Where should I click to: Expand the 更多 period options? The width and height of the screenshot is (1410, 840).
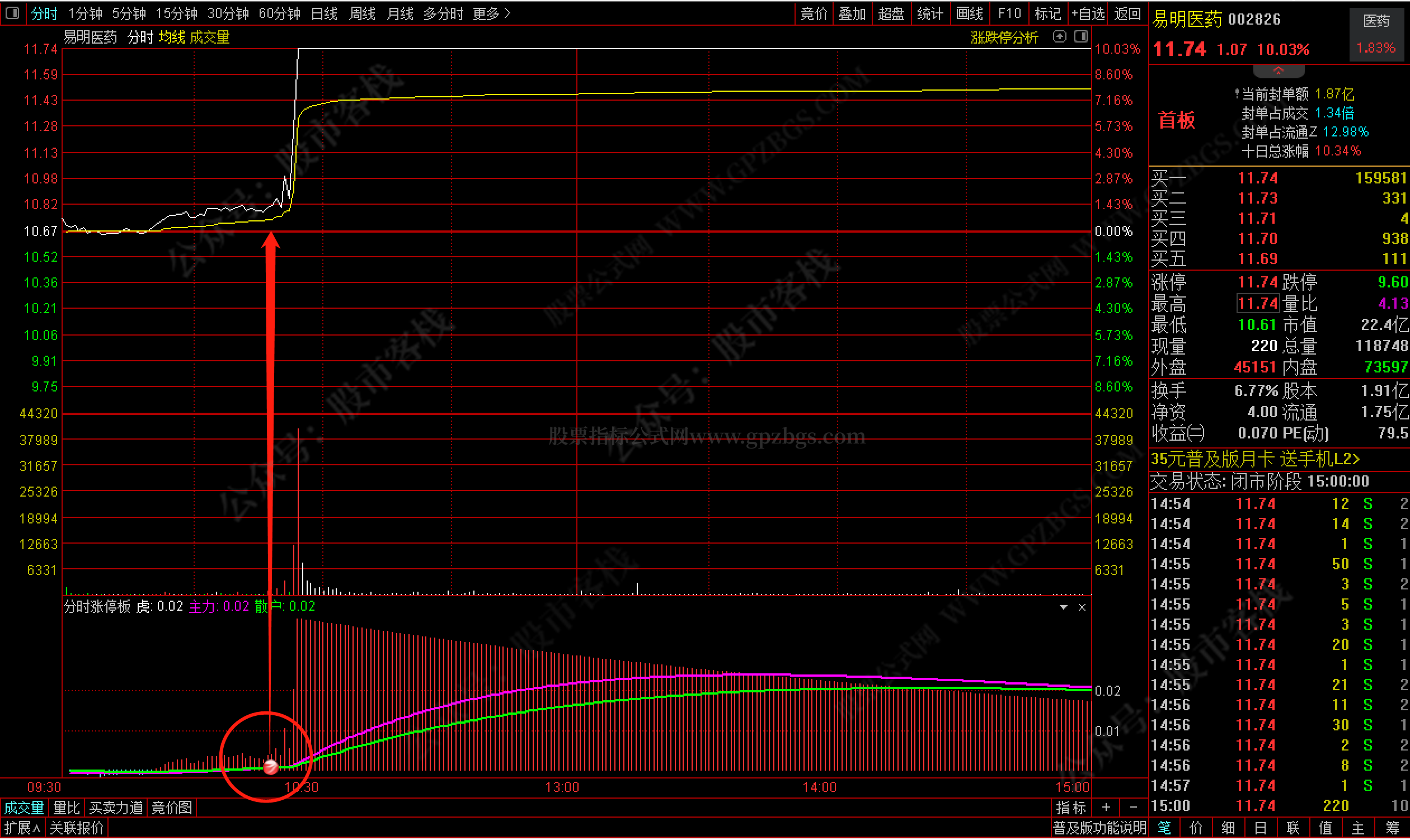[491, 13]
